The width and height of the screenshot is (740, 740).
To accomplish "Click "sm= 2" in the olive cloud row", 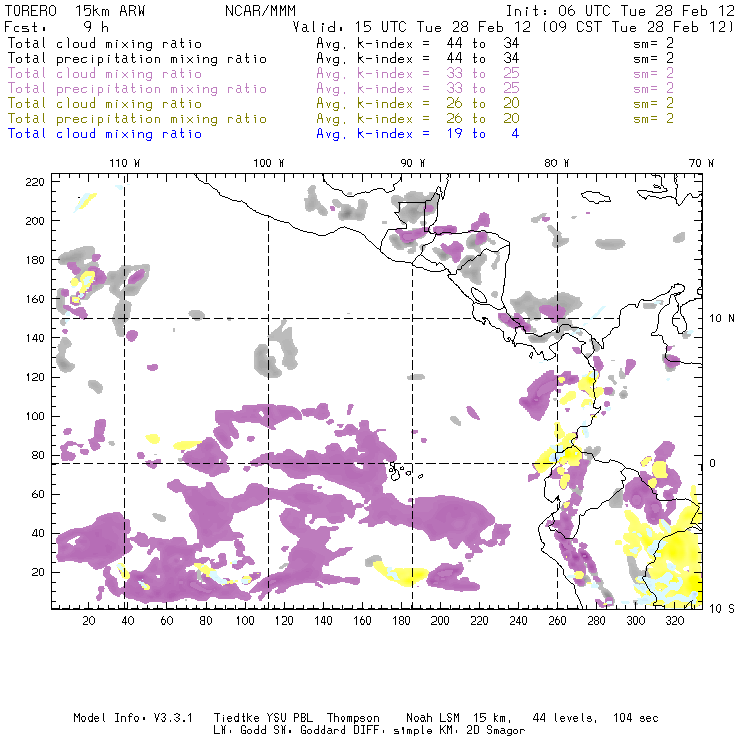I will click(654, 104).
